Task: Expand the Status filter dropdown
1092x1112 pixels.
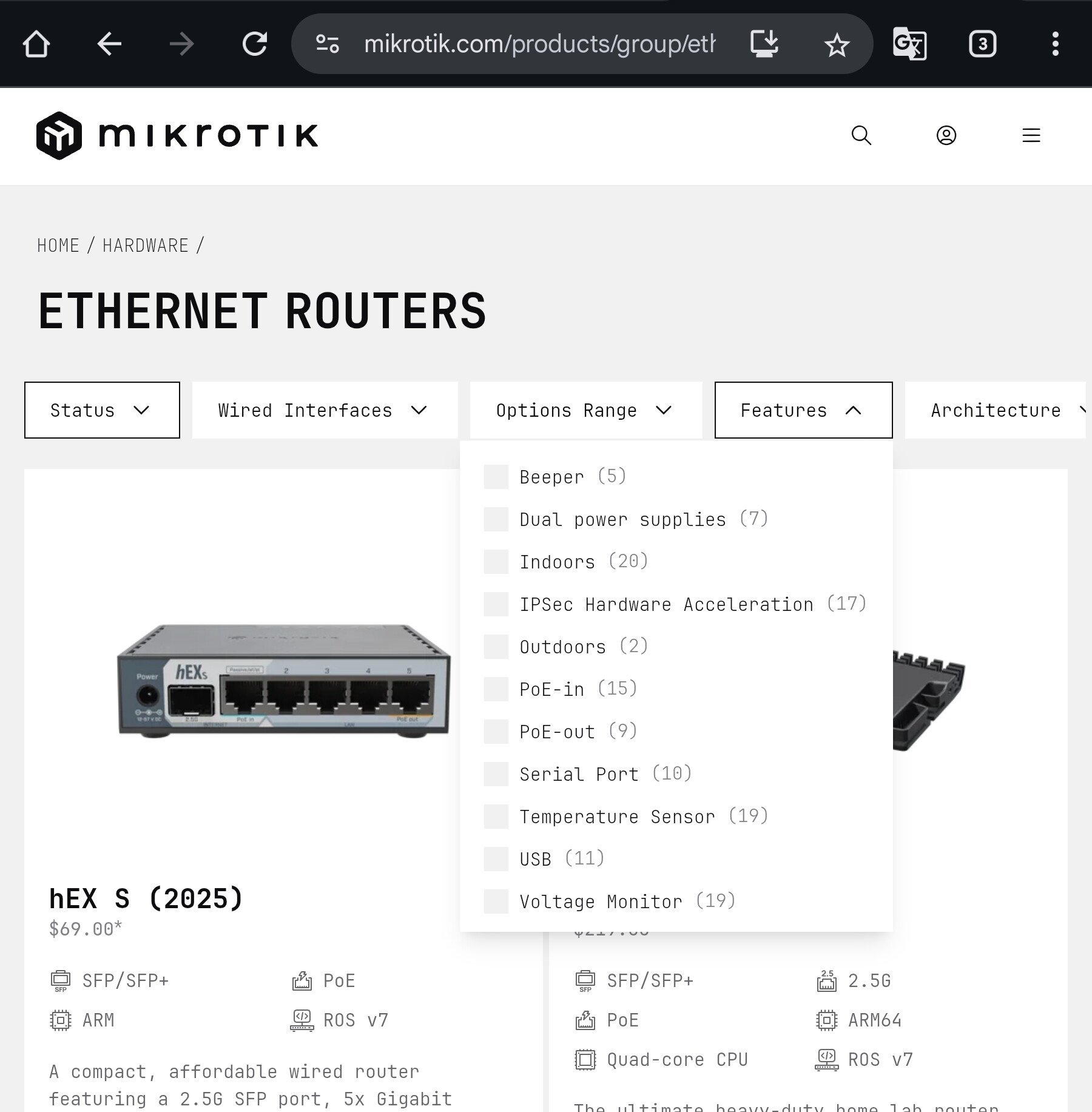Action: pyautogui.click(x=102, y=410)
